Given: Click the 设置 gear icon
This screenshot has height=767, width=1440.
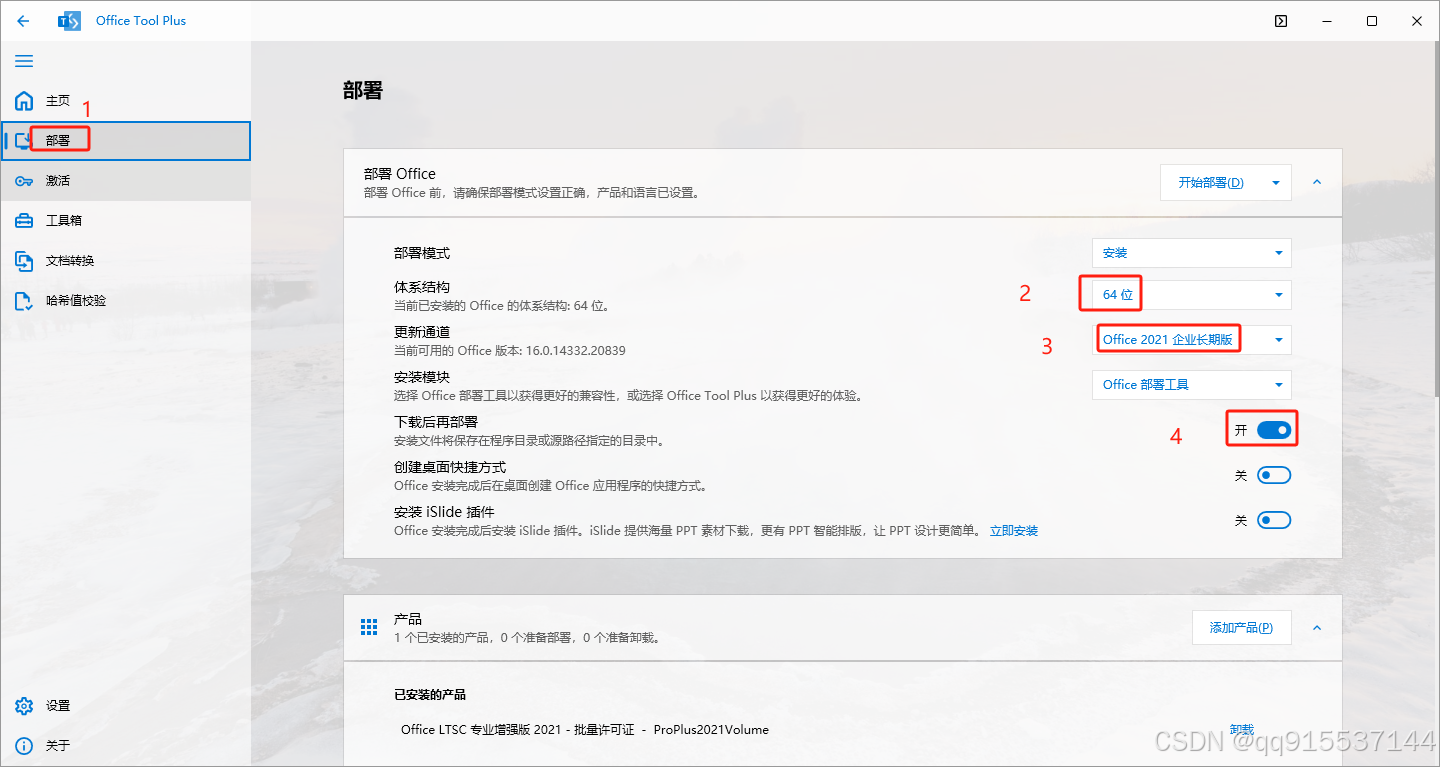Looking at the screenshot, I should [24, 706].
